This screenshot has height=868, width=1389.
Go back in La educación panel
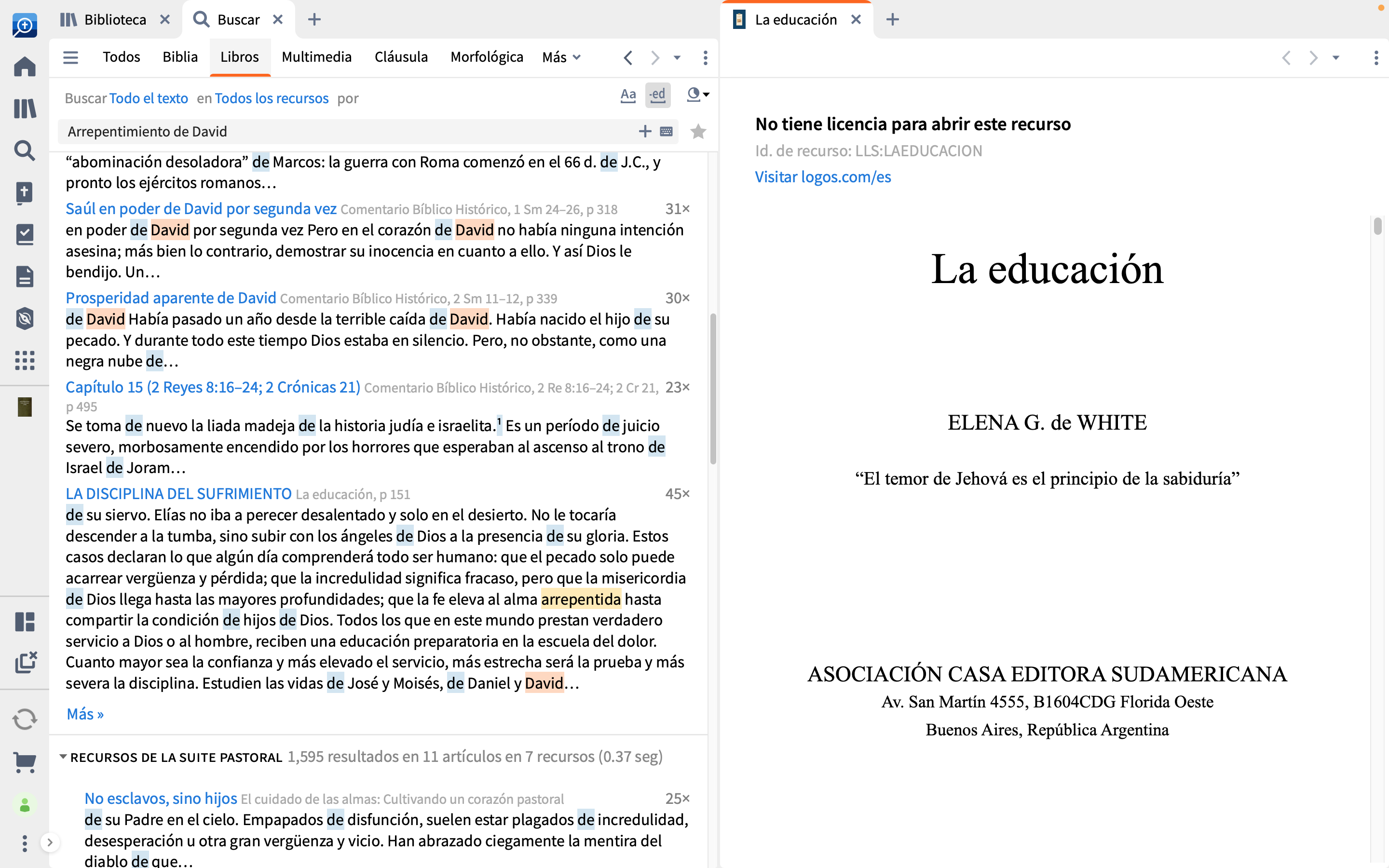[1286, 57]
